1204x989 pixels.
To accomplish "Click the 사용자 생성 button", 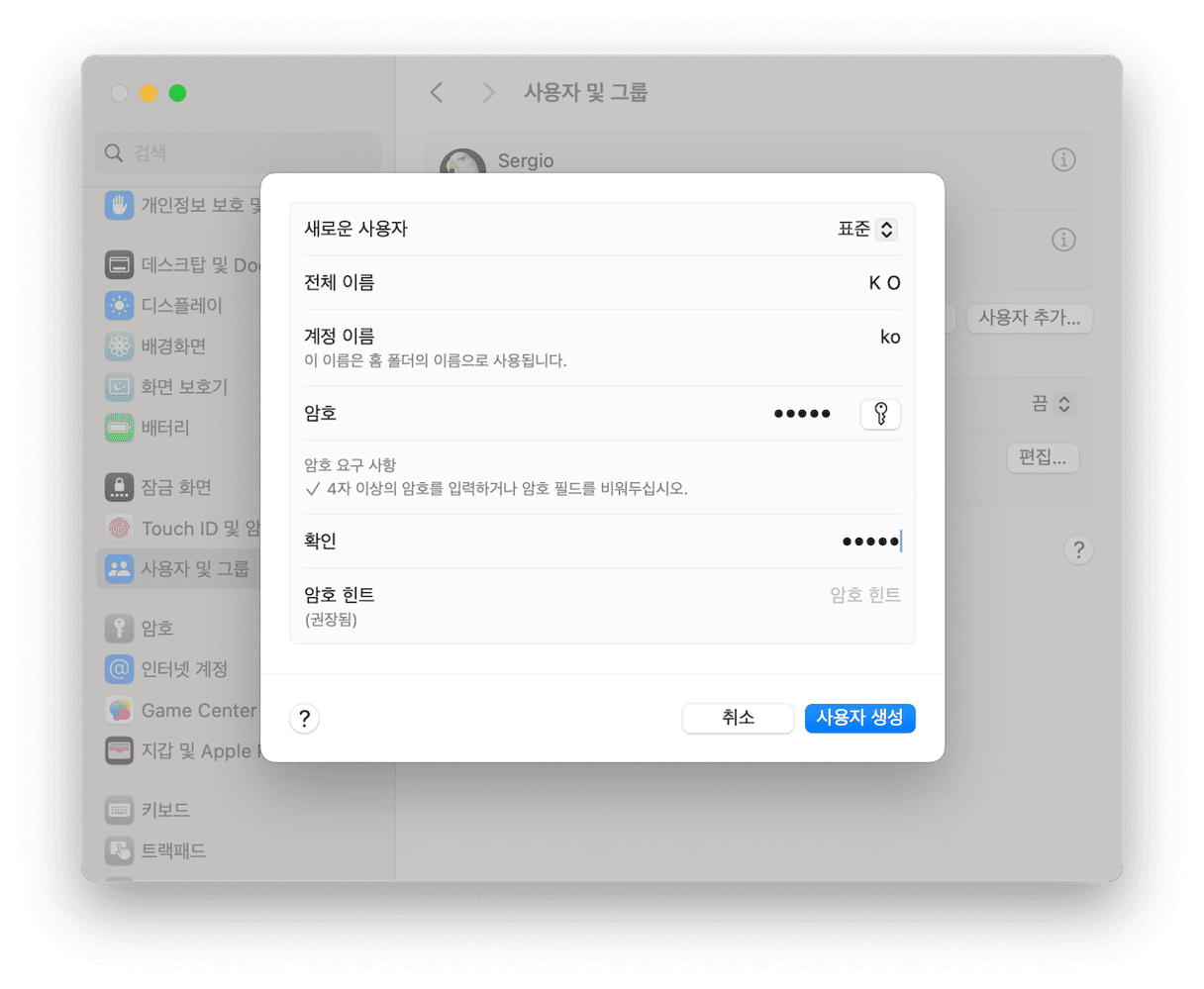I will 859,718.
